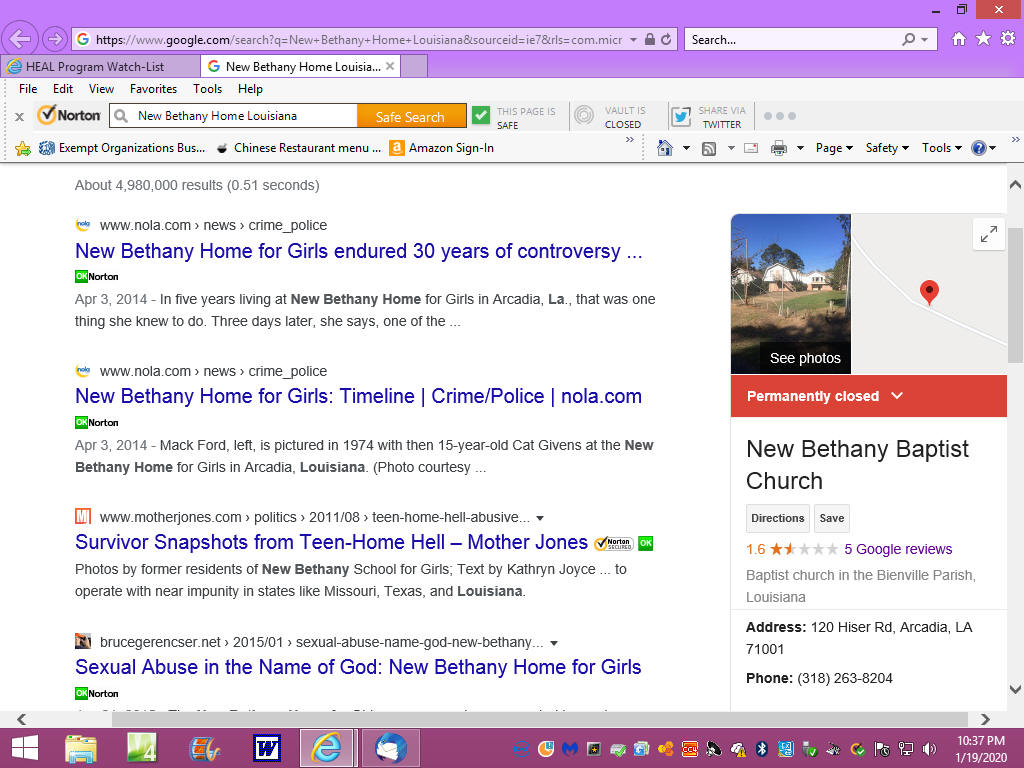Launch Microsoft Word from the taskbar
This screenshot has width=1024, height=768.
pyautogui.click(x=266, y=748)
